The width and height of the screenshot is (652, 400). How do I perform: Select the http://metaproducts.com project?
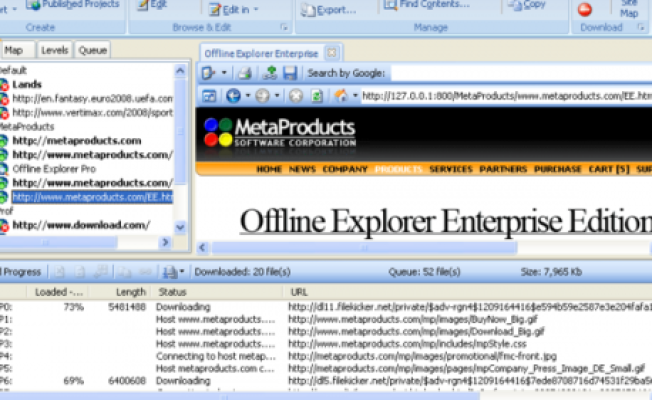(77, 141)
